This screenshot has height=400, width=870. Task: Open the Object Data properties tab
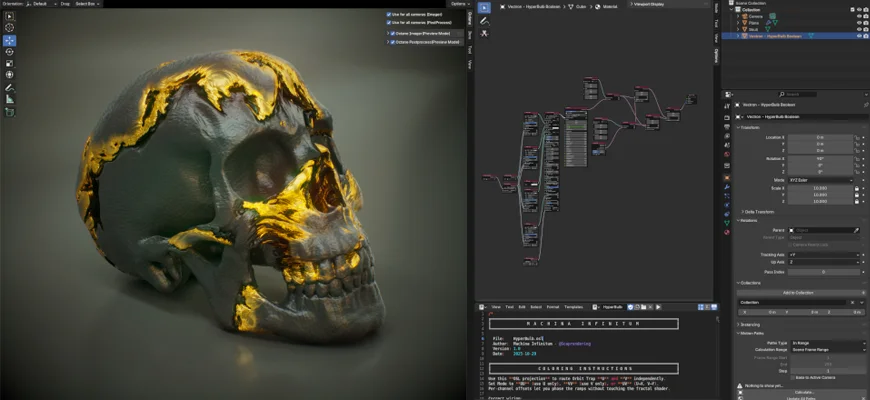[727, 222]
